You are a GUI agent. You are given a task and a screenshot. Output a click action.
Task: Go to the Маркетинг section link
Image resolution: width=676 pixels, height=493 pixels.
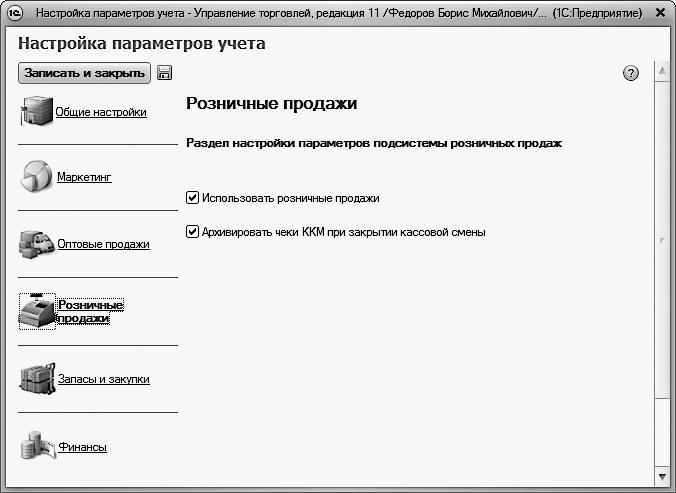click(84, 177)
